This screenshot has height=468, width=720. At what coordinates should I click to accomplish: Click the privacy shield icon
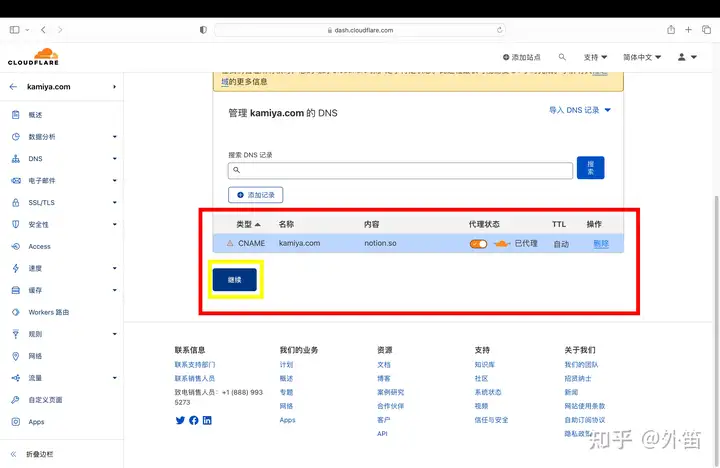203,30
